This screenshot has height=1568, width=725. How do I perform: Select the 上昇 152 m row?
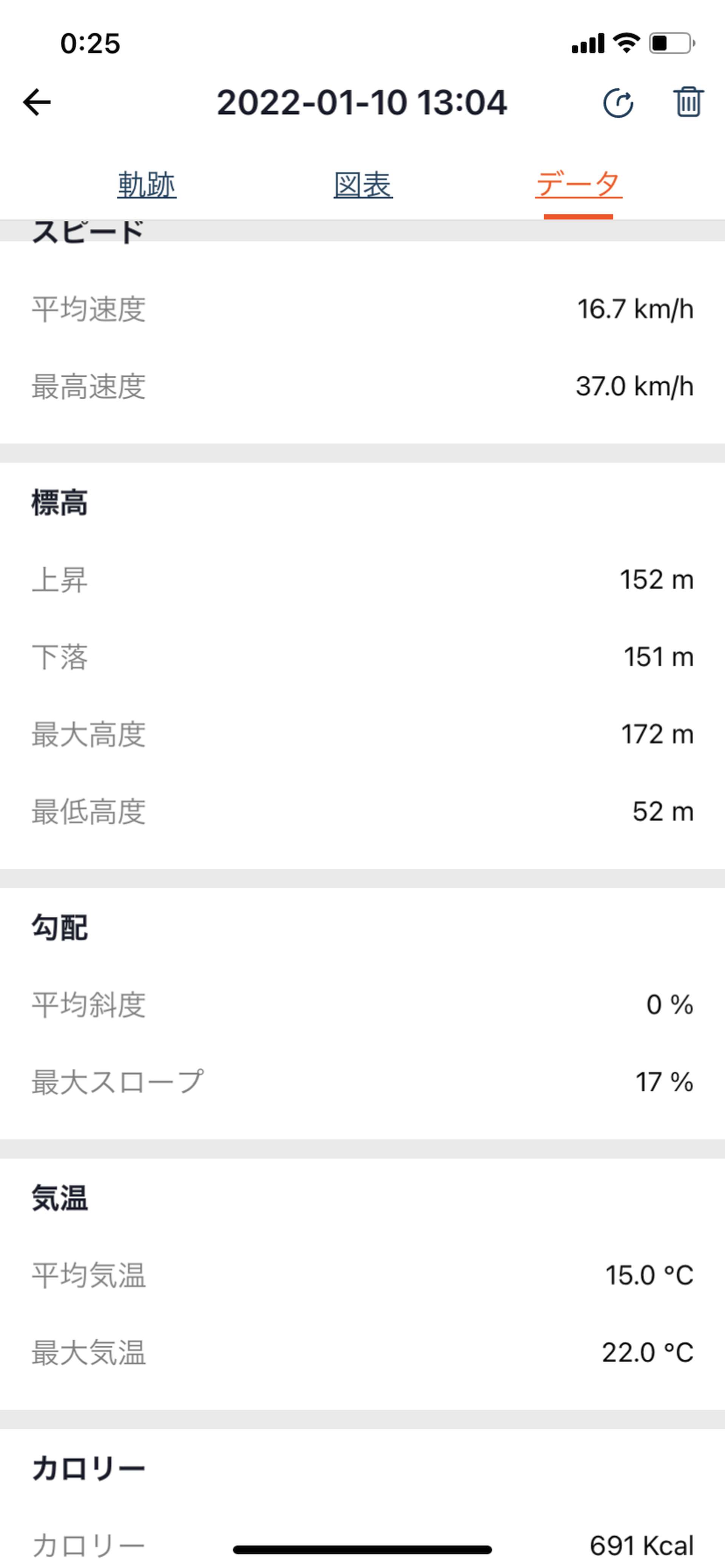click(362, 580)
